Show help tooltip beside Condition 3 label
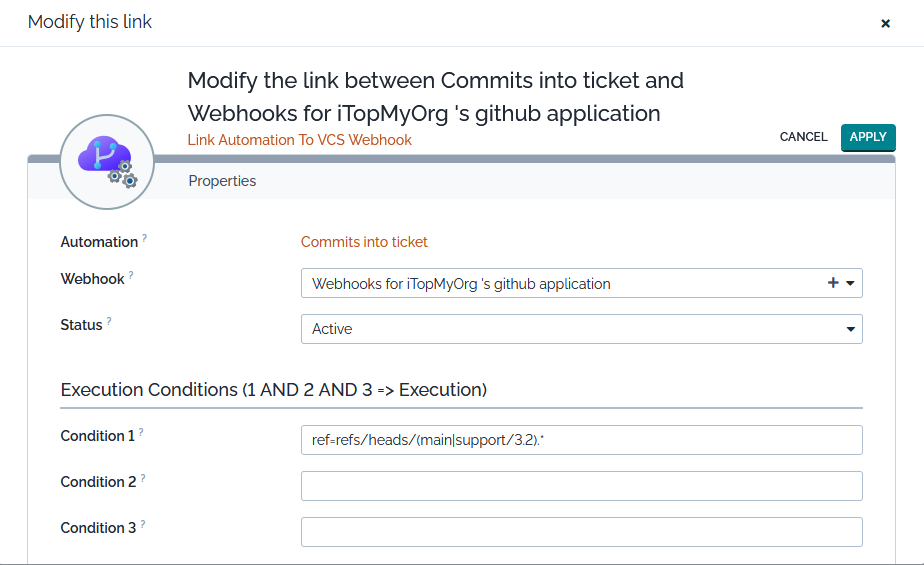This screenshot has width=924, height=565. coord(143,524)
